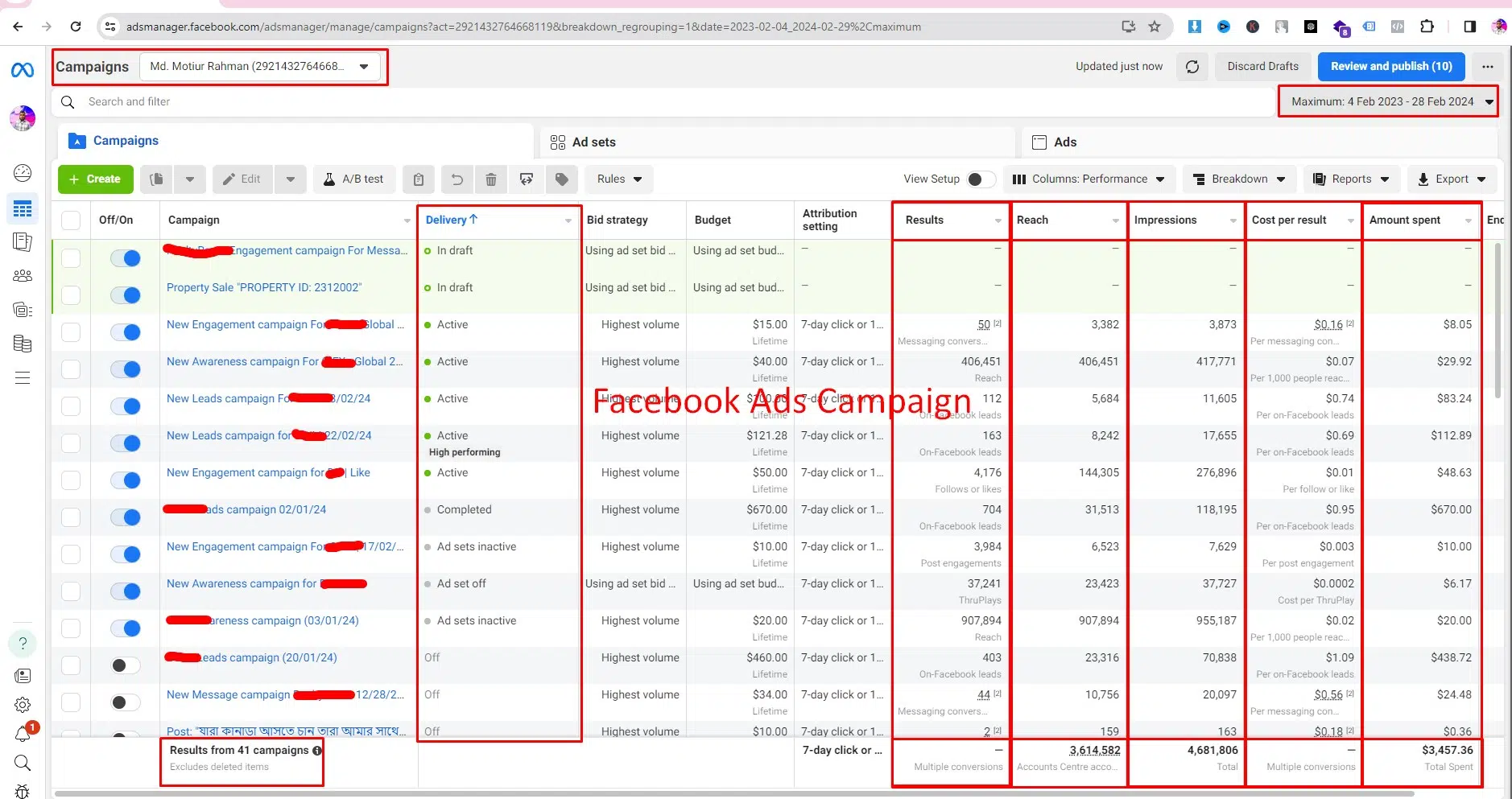The image size is (1512, 799).
Task: Open the Columns: Performance dropdown
Action: point(1089,179)
